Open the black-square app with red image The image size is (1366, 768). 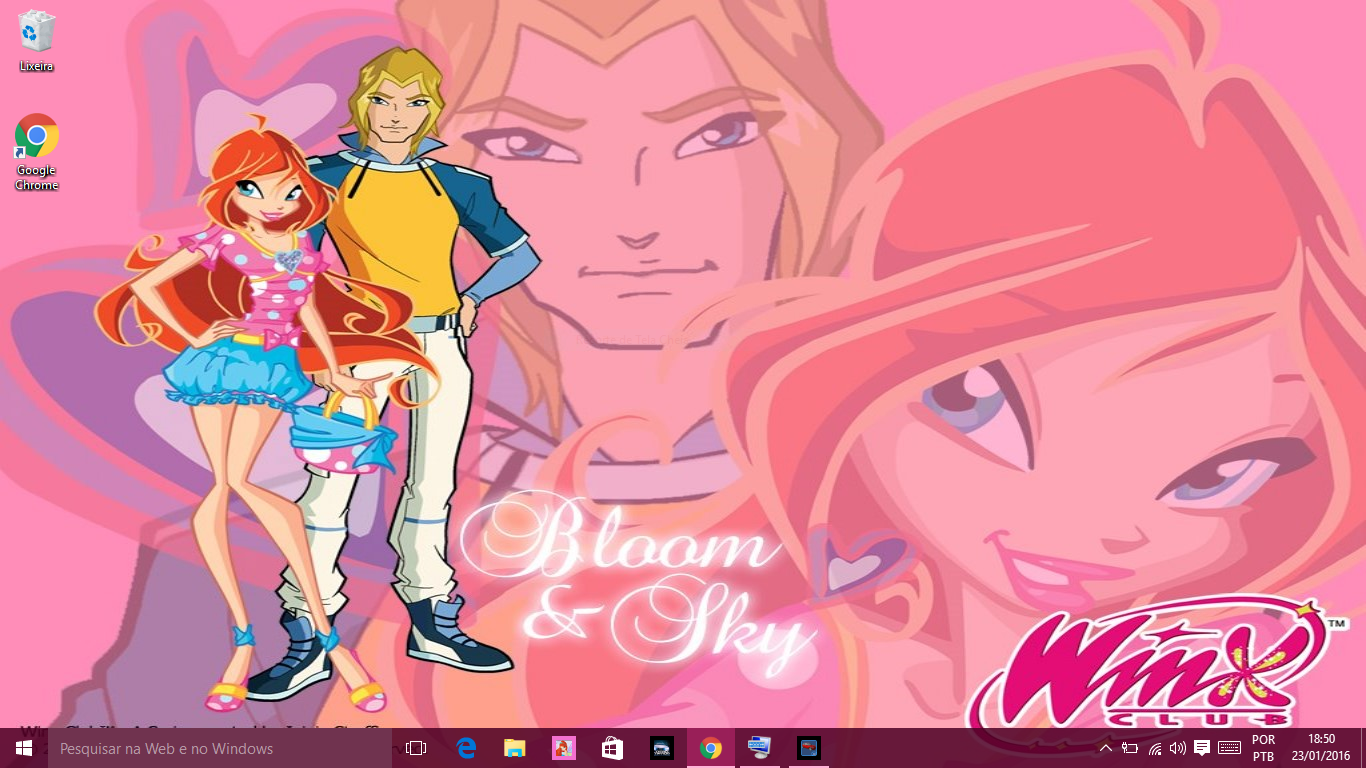(x=809, y=748)
